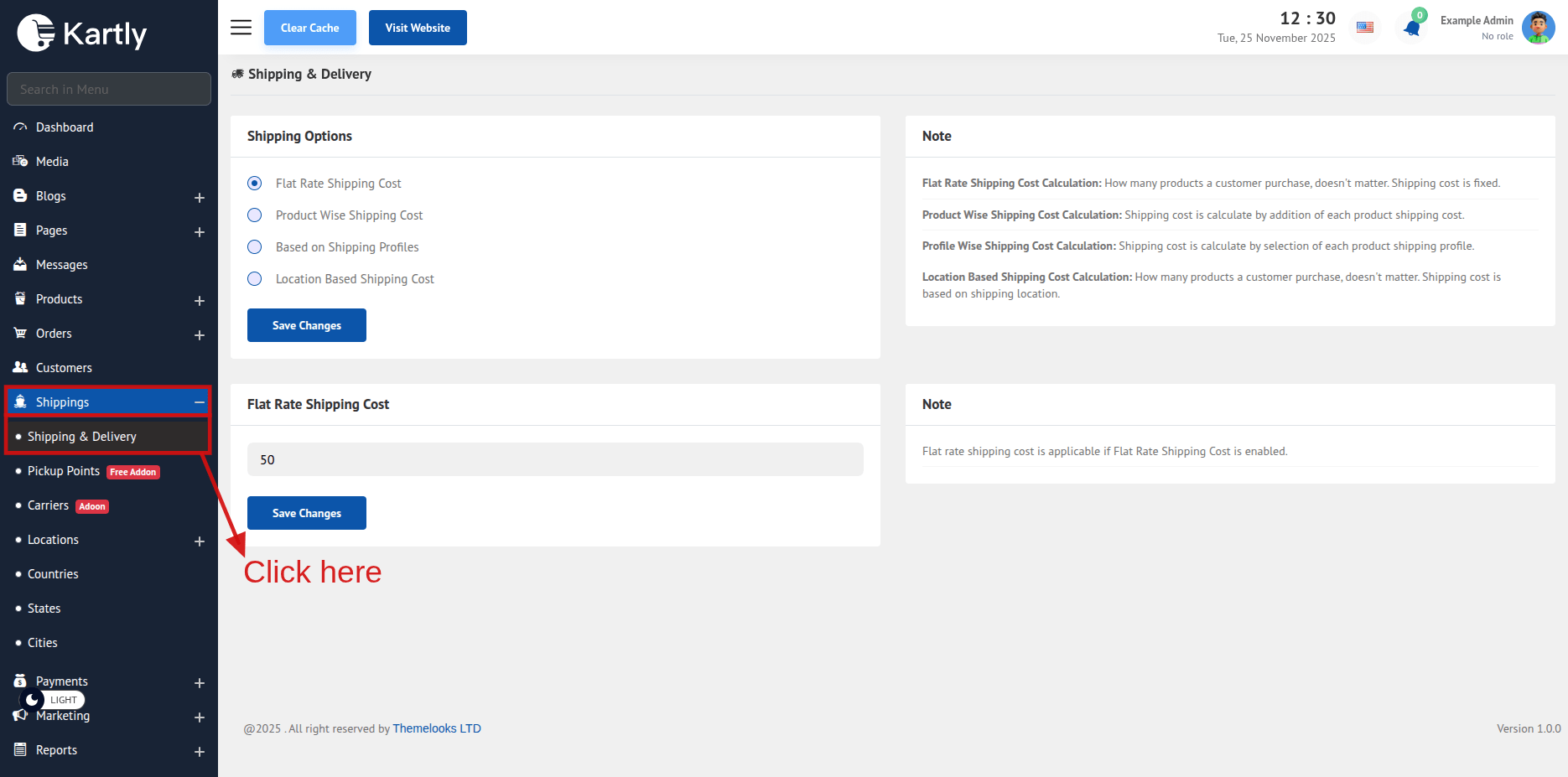The height and width of the screenshot is (777, 1568).
Task: Click the US flag language icon
Action: [x=1365, y=28]
